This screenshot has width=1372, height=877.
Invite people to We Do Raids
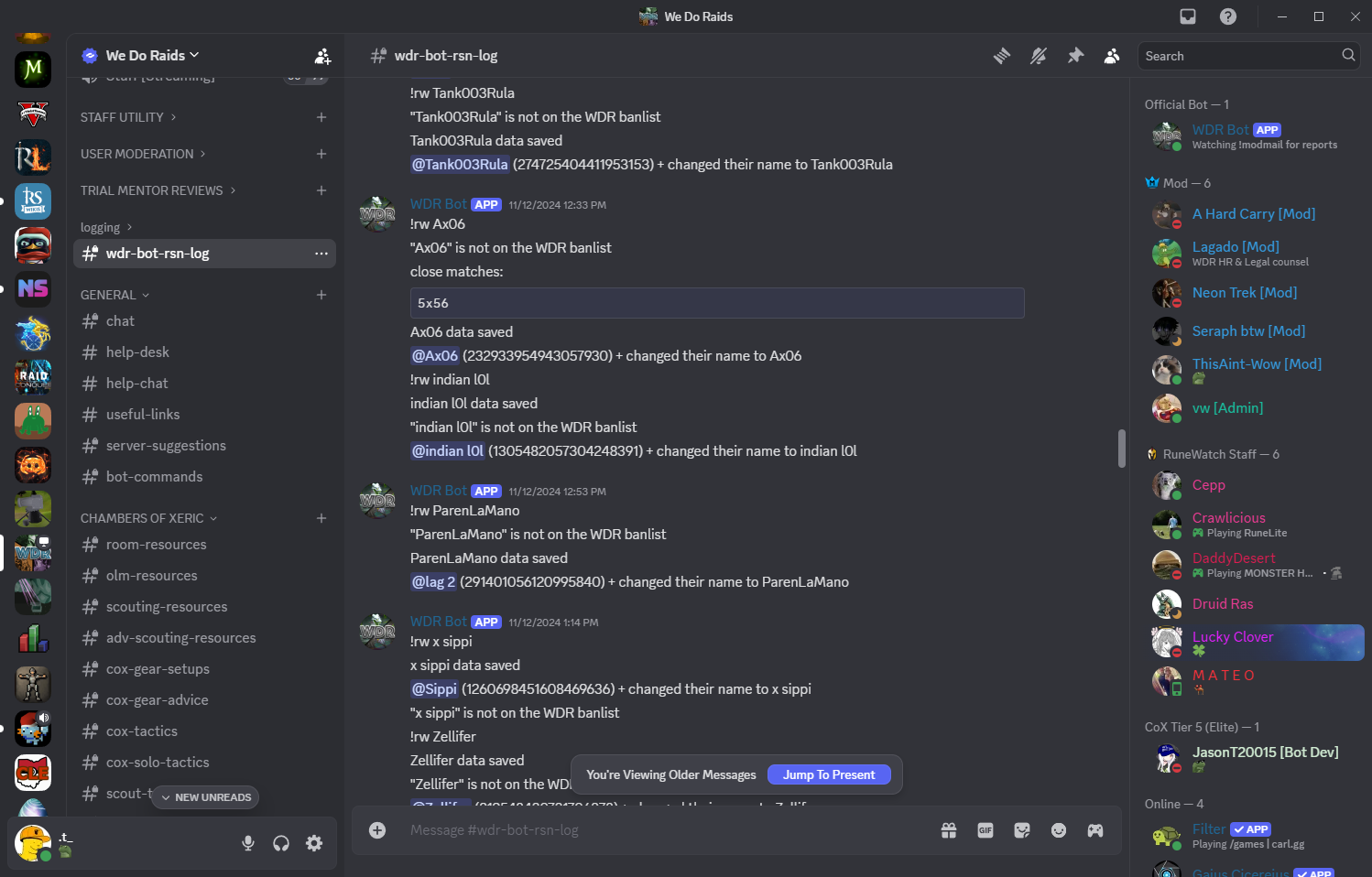[x=322, y=56]
